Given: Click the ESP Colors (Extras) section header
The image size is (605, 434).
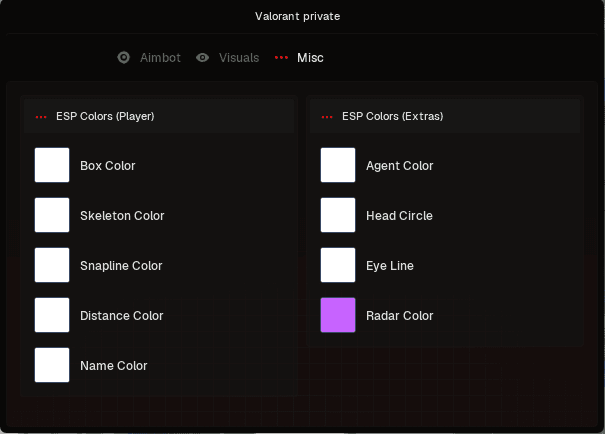Looking at the screenshot, I should tap(445, 116).
